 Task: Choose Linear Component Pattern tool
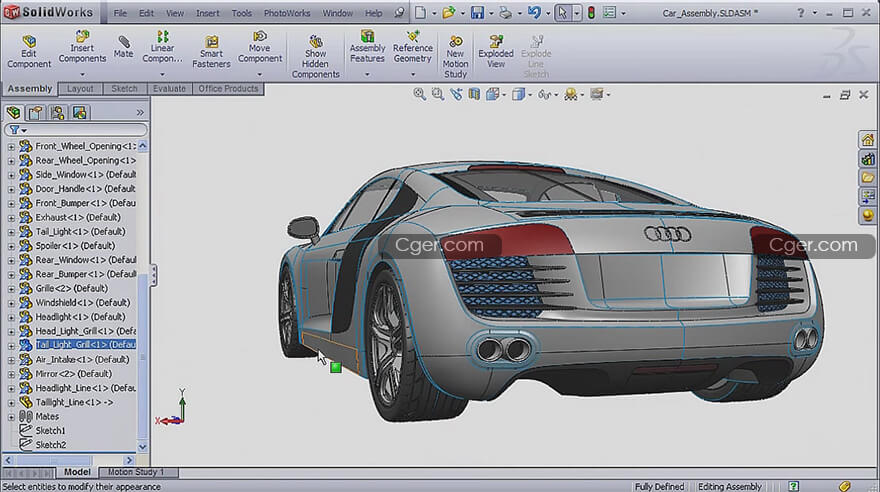[162, 46]
